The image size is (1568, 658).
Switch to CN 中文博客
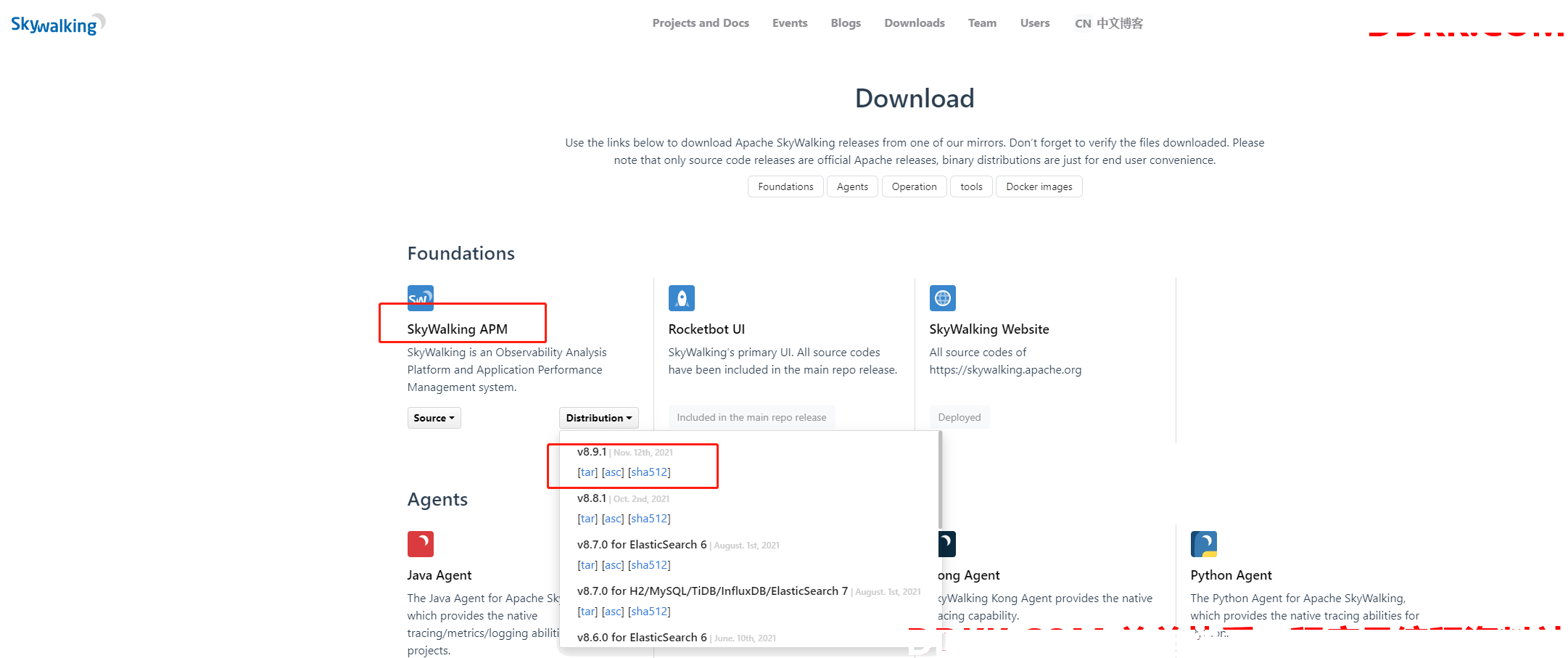pos(1109,23)
